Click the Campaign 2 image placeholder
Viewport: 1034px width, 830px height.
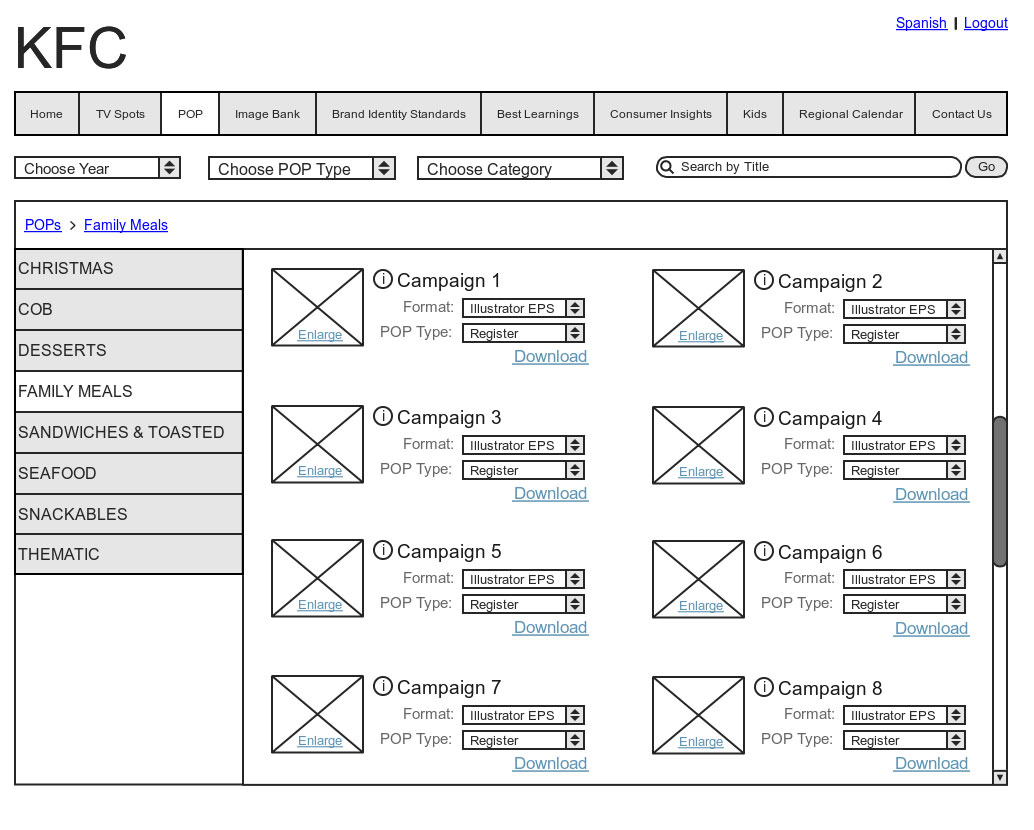(698, 308)
